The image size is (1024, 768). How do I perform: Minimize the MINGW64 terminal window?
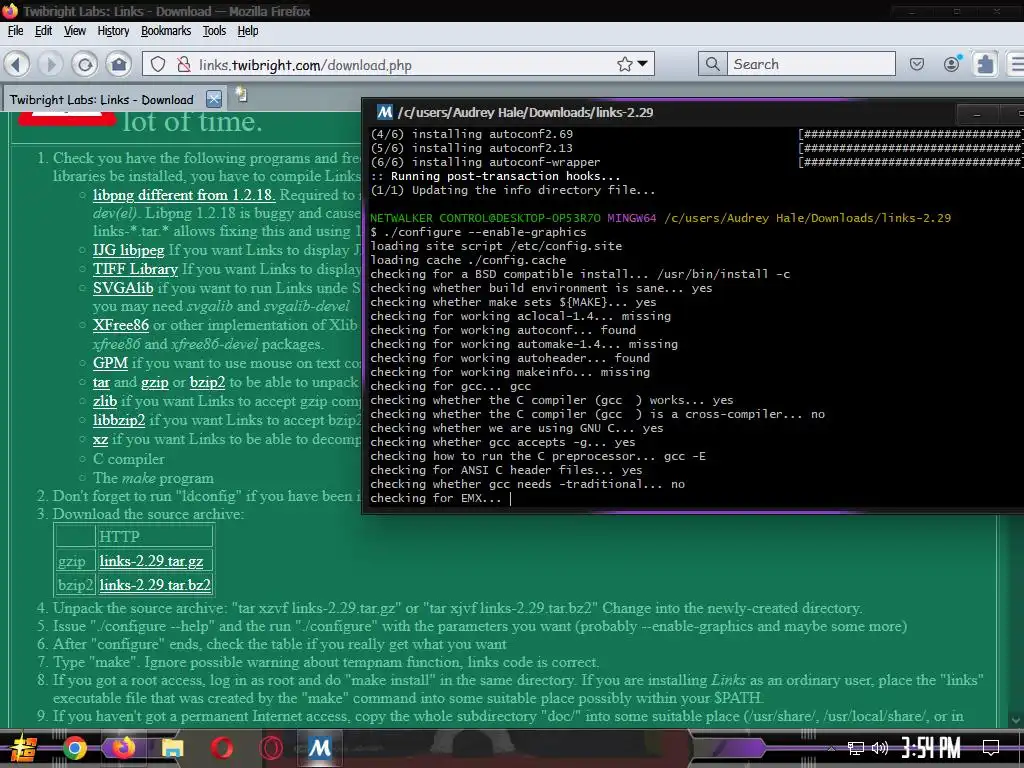point(976,114)
